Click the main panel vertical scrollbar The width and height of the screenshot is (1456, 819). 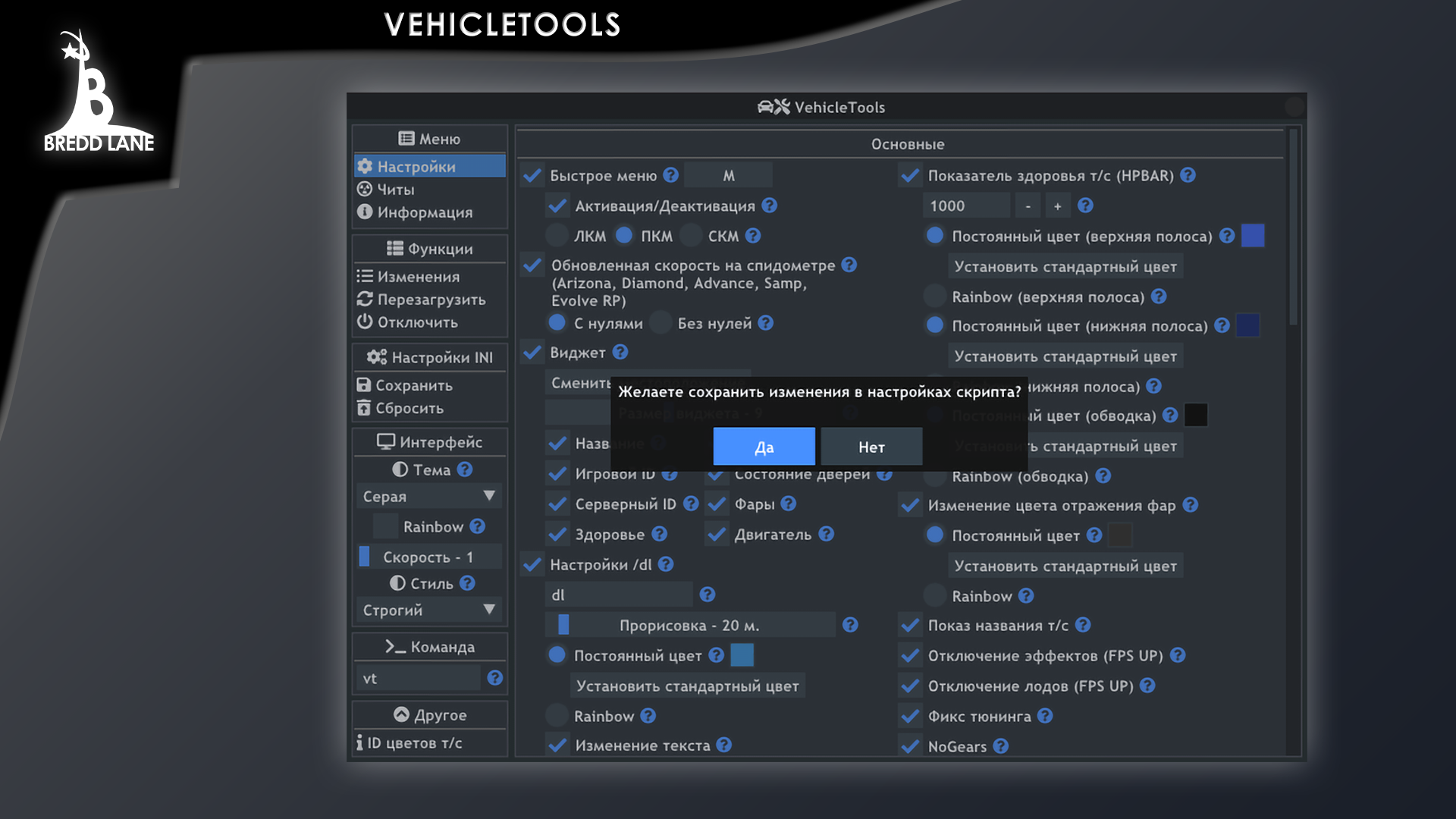coord(1293,227)
